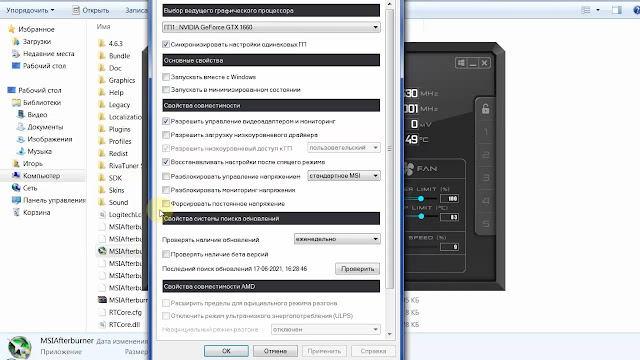Enable force constant voltage checkbox
This screenshot has width=640, height=360.
[x=166, y=203]
